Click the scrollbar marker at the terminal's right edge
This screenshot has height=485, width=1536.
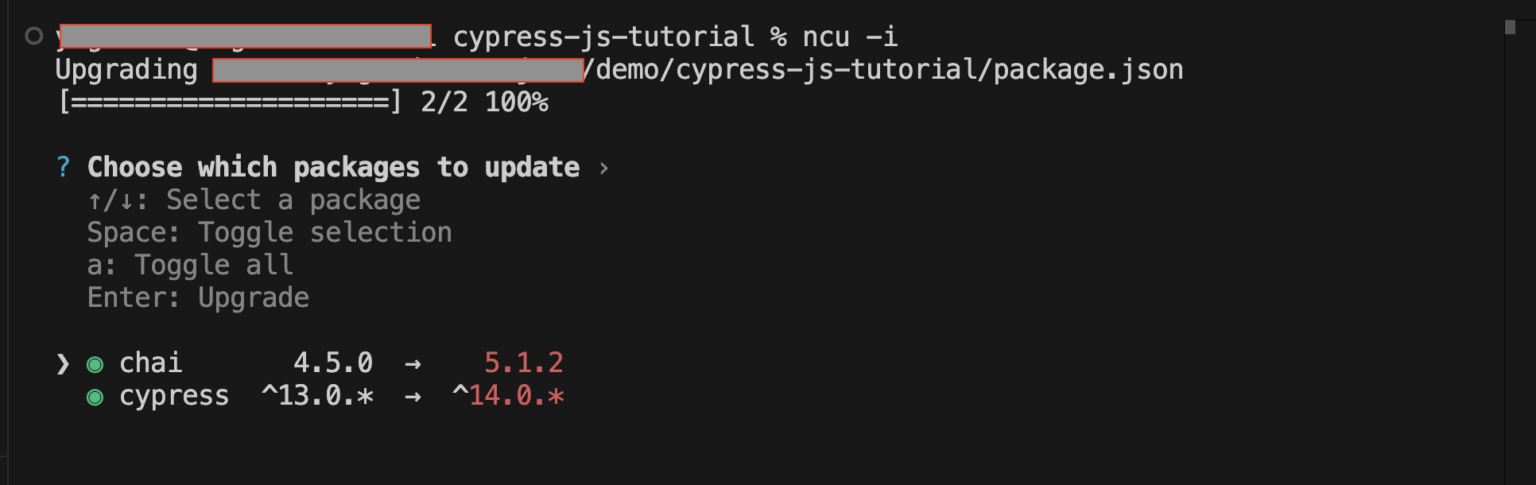pyautogui.click(x=1509, y=27)
